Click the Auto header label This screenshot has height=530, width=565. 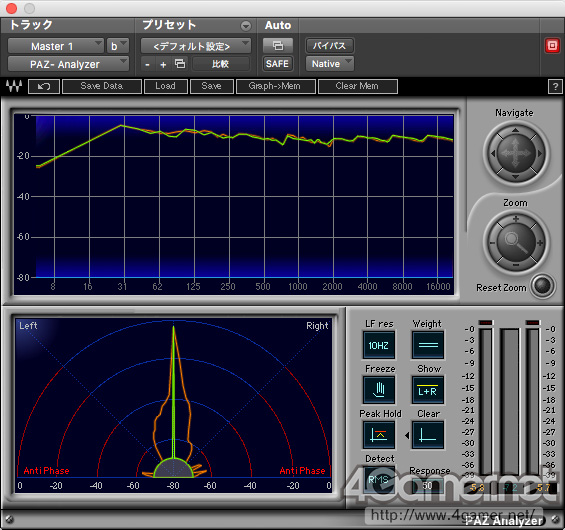(278, 25)
